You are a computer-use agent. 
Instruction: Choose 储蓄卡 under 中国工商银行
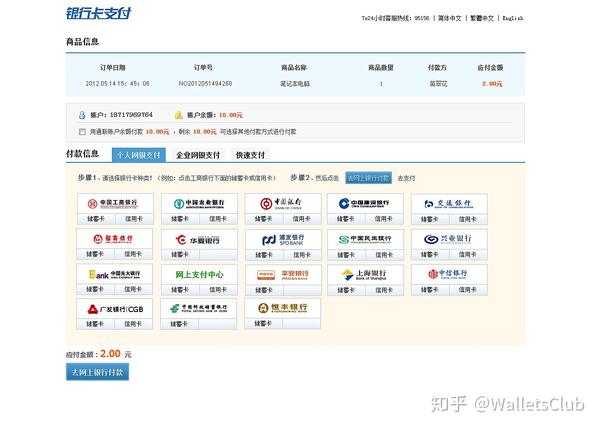click(96, 219)
